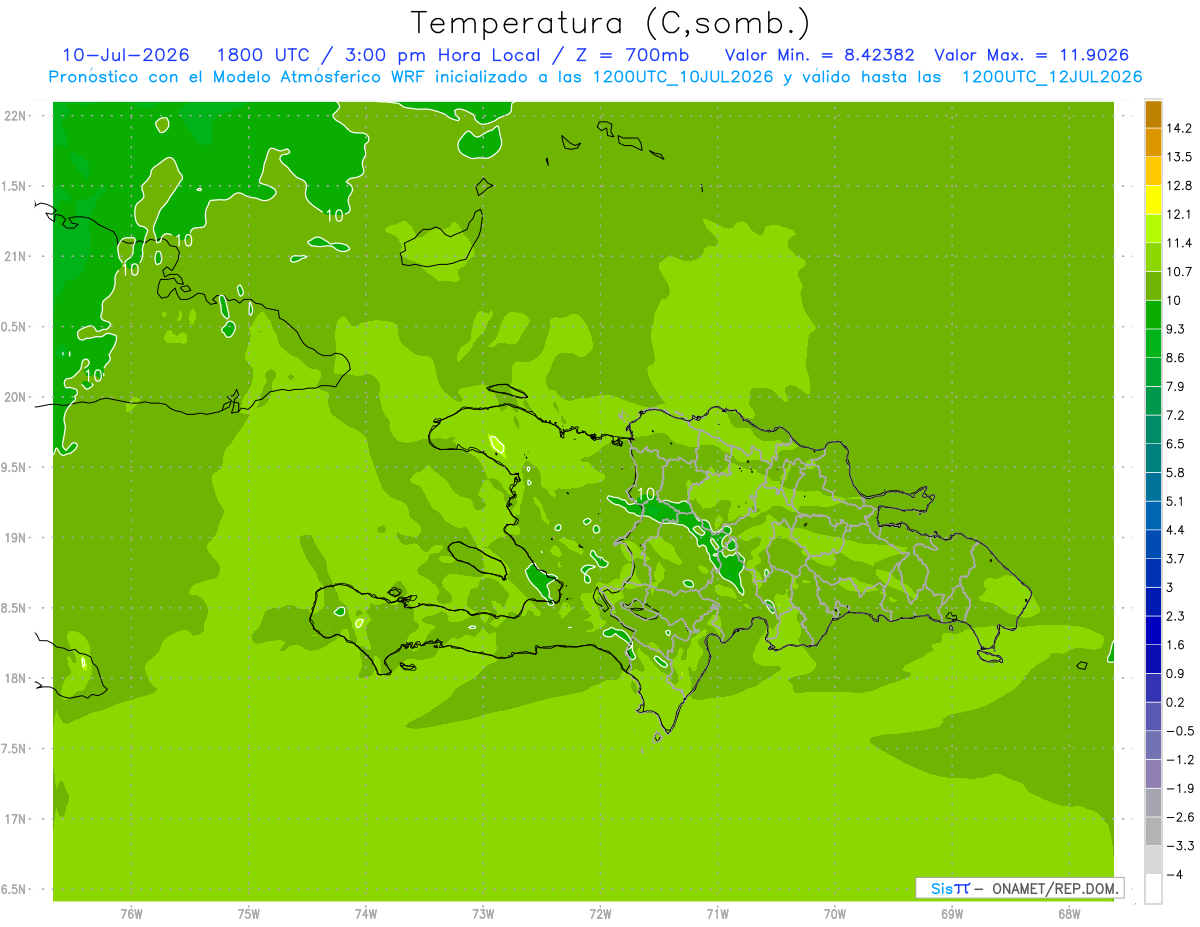1200x927 pixels.
Task: Pick the legend swatch between 11.4 and 10.7
Action: pos(1153,257)
